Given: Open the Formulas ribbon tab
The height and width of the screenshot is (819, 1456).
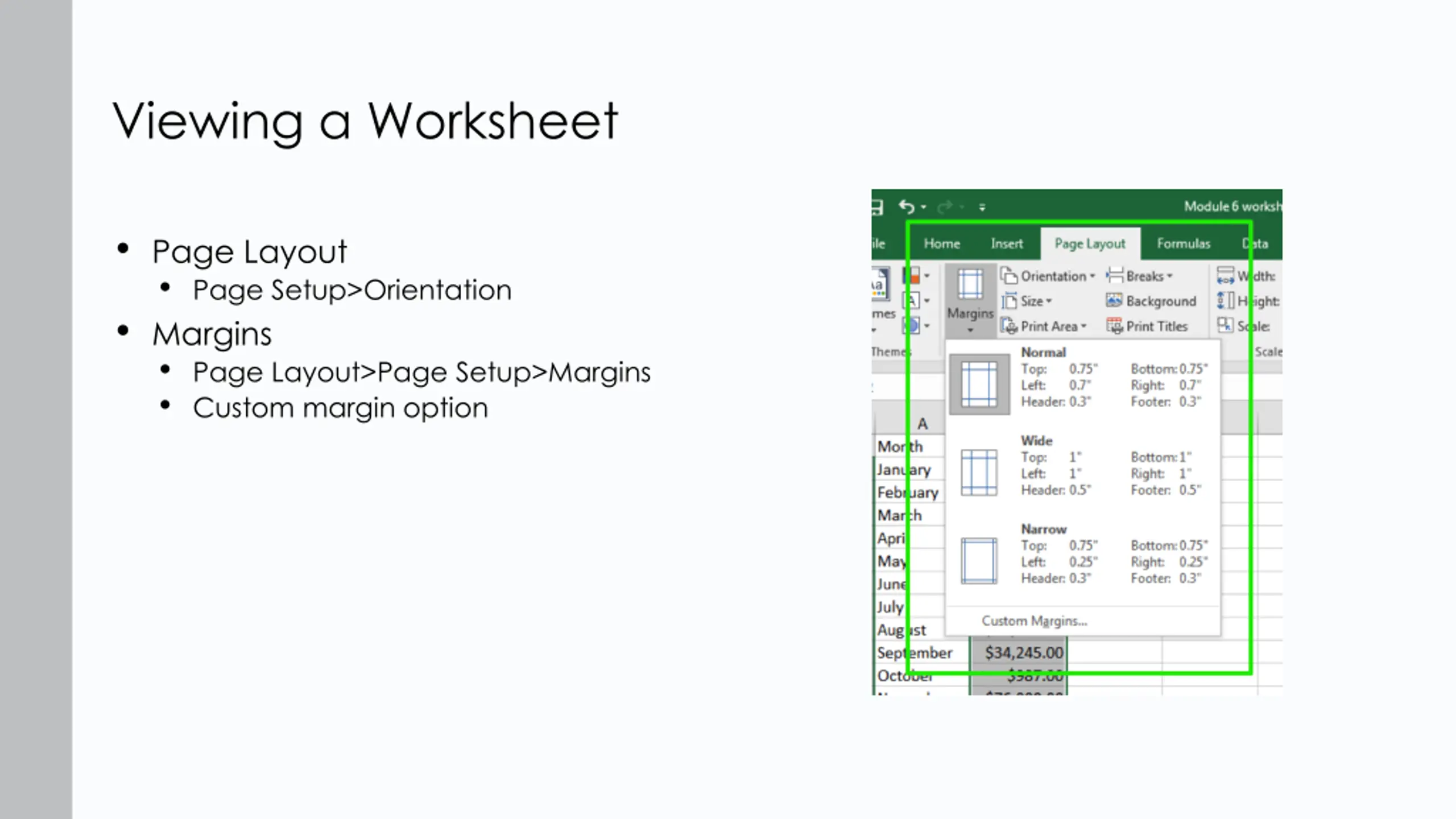Looking at the screenshot, I should [x=1184, y=243].
